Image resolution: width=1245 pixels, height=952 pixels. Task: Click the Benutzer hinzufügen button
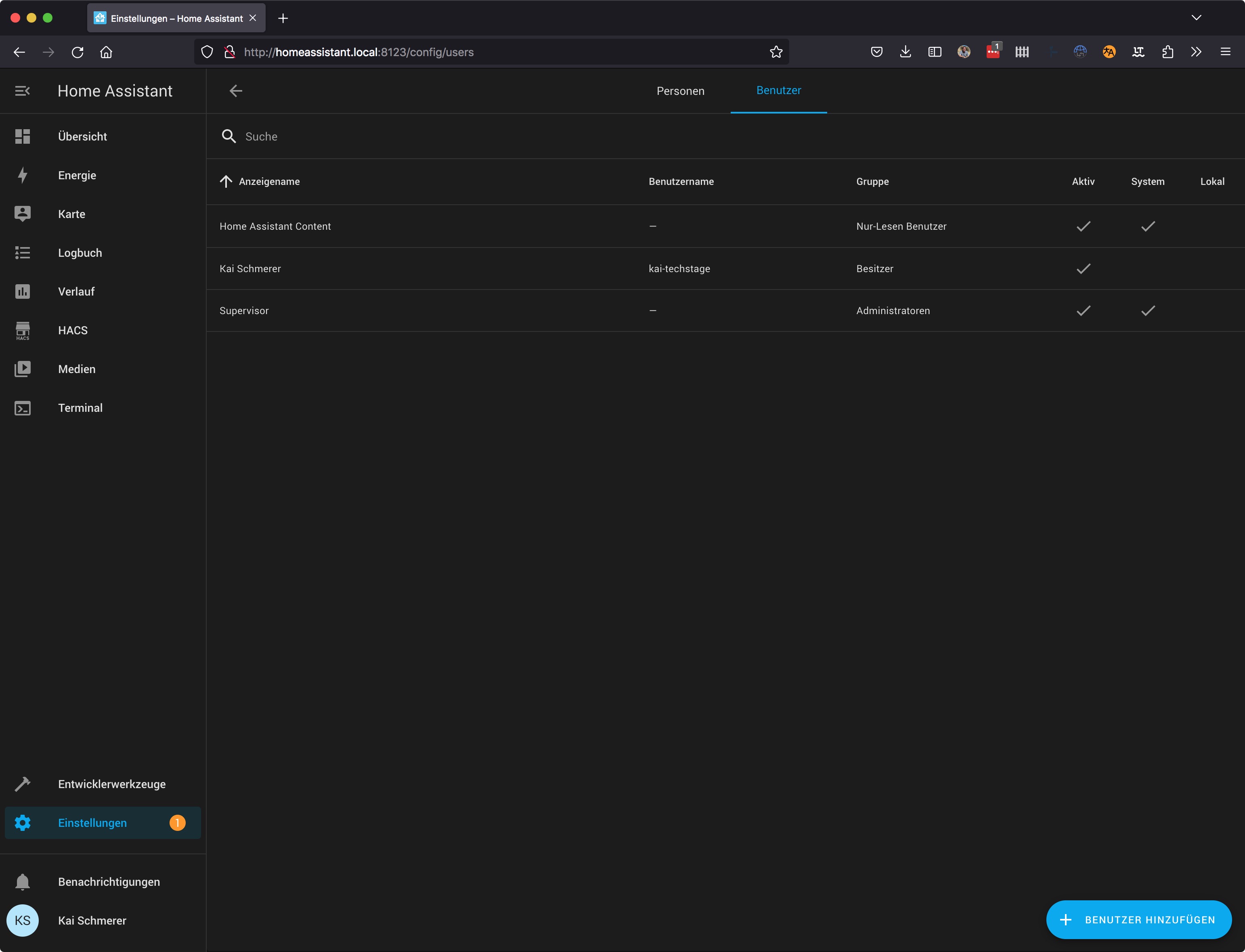(x=1138, y=919)
